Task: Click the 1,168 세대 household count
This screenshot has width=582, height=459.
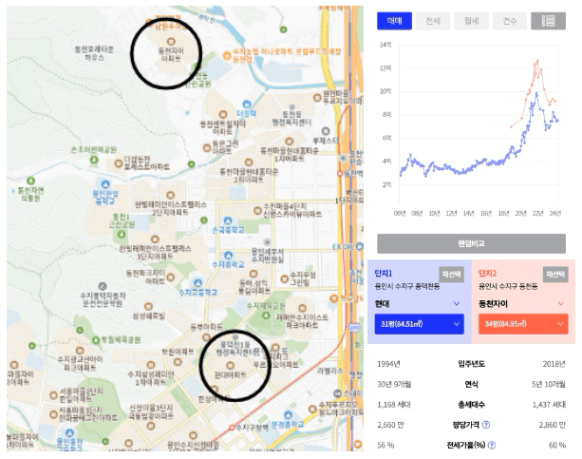Action: 394,405
